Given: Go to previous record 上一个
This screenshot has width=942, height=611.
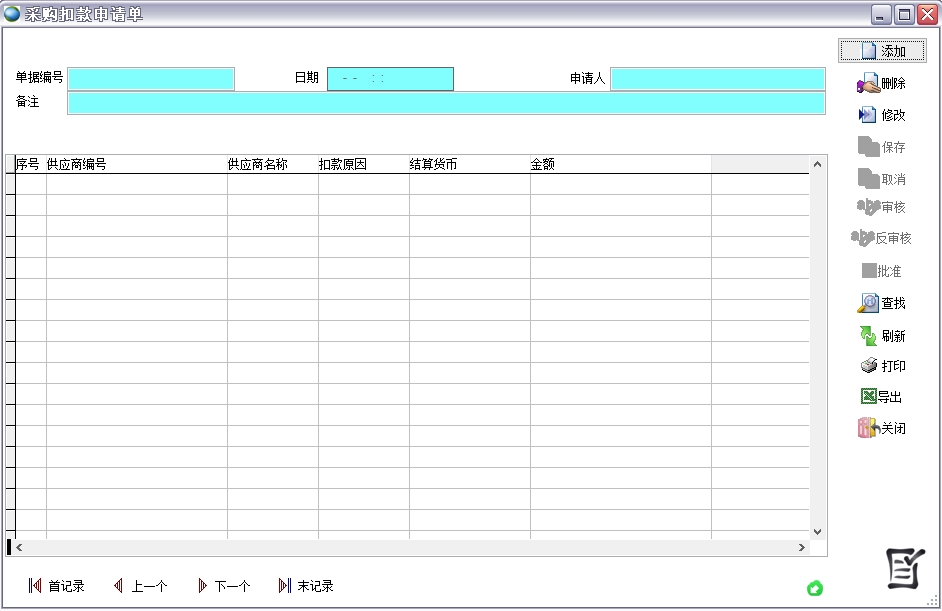Looking at the screenshot, I should (x=140, y=586).
